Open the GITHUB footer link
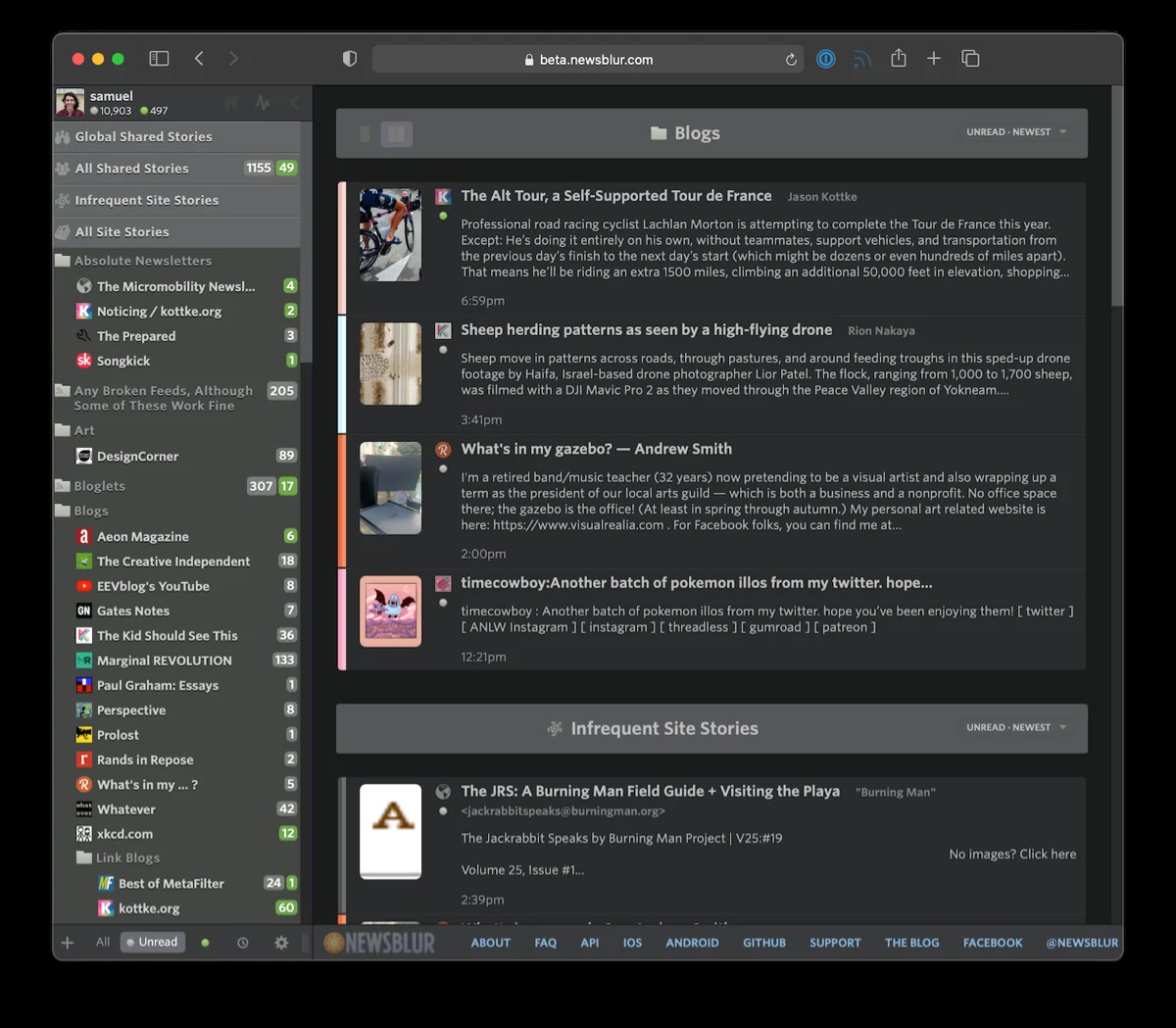This screenshot has height=1028, width=1176. point(764,943)
